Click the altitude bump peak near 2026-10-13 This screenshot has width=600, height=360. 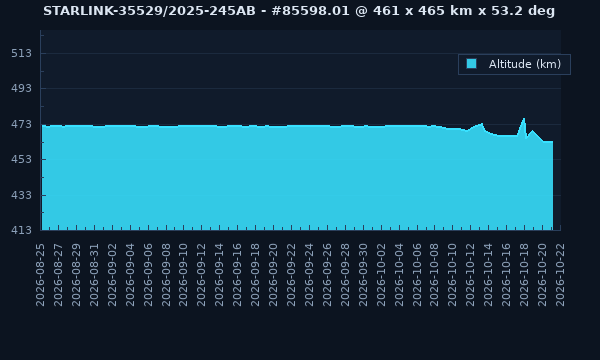pyautogui.click(x=482, y=124)
